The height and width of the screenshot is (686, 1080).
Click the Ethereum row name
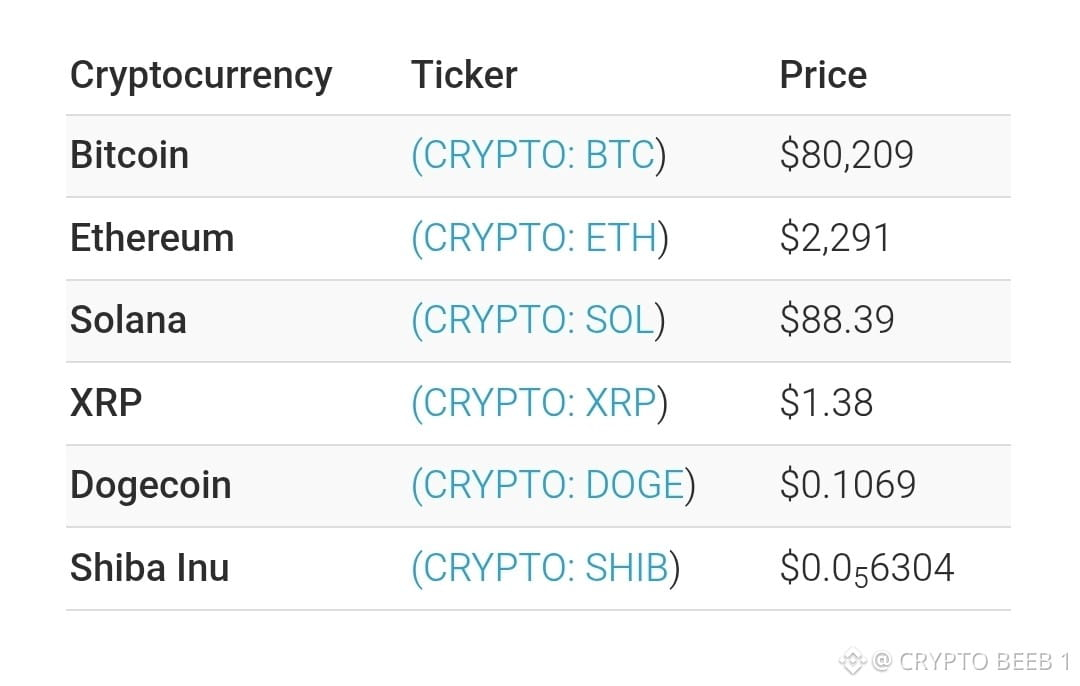coord(152,238)
